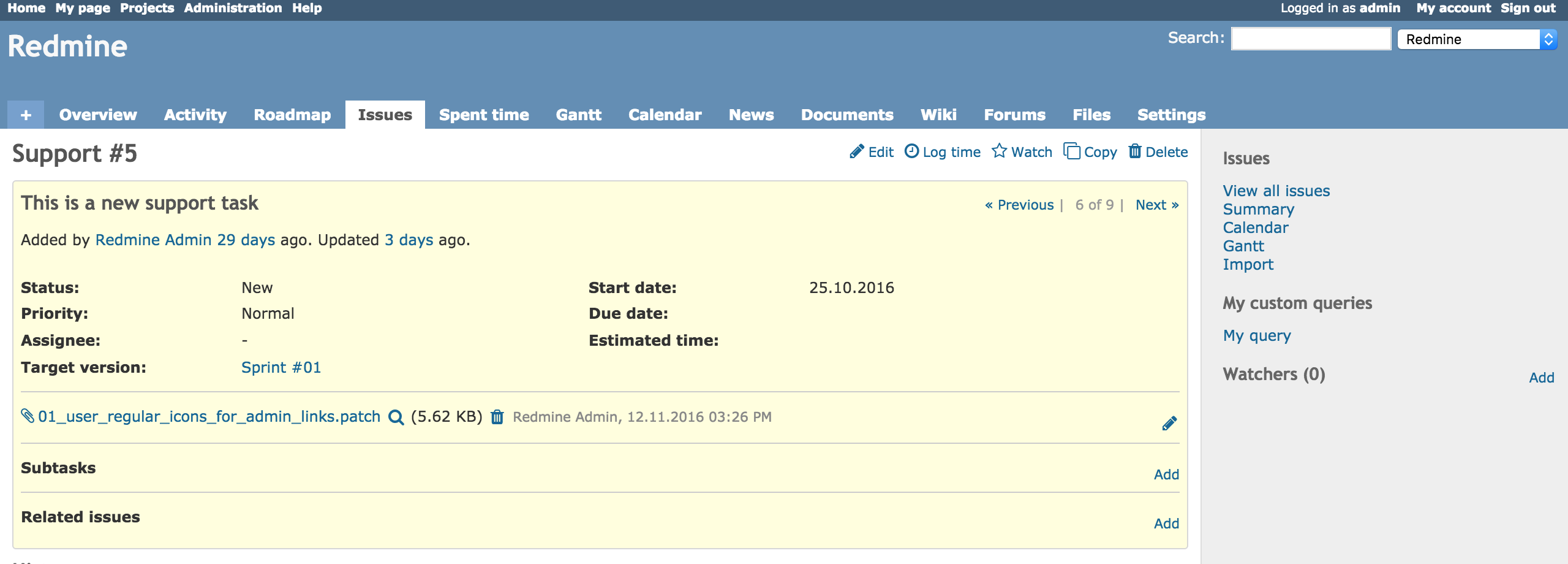Click the magnifier icon to preview the patch attachment
The width and height of the screenshot is (1568, 564).
click(396, 417)
